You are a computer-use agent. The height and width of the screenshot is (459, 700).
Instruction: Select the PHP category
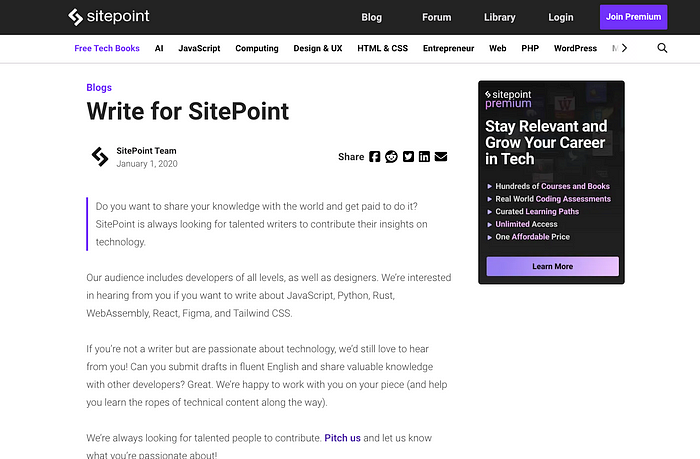[530, 48]
